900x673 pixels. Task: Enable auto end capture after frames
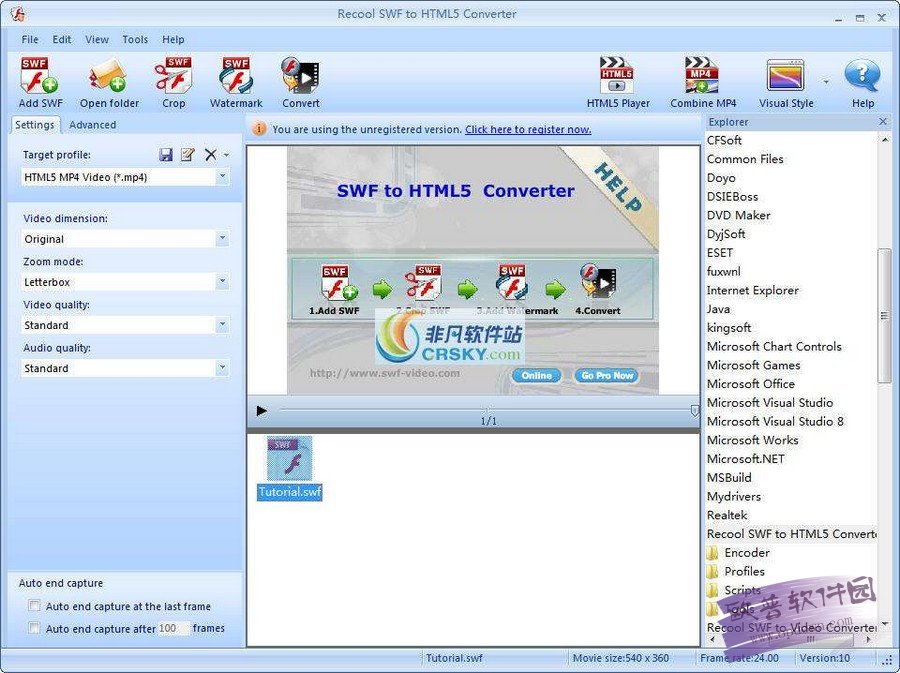[x=34, y=628]
